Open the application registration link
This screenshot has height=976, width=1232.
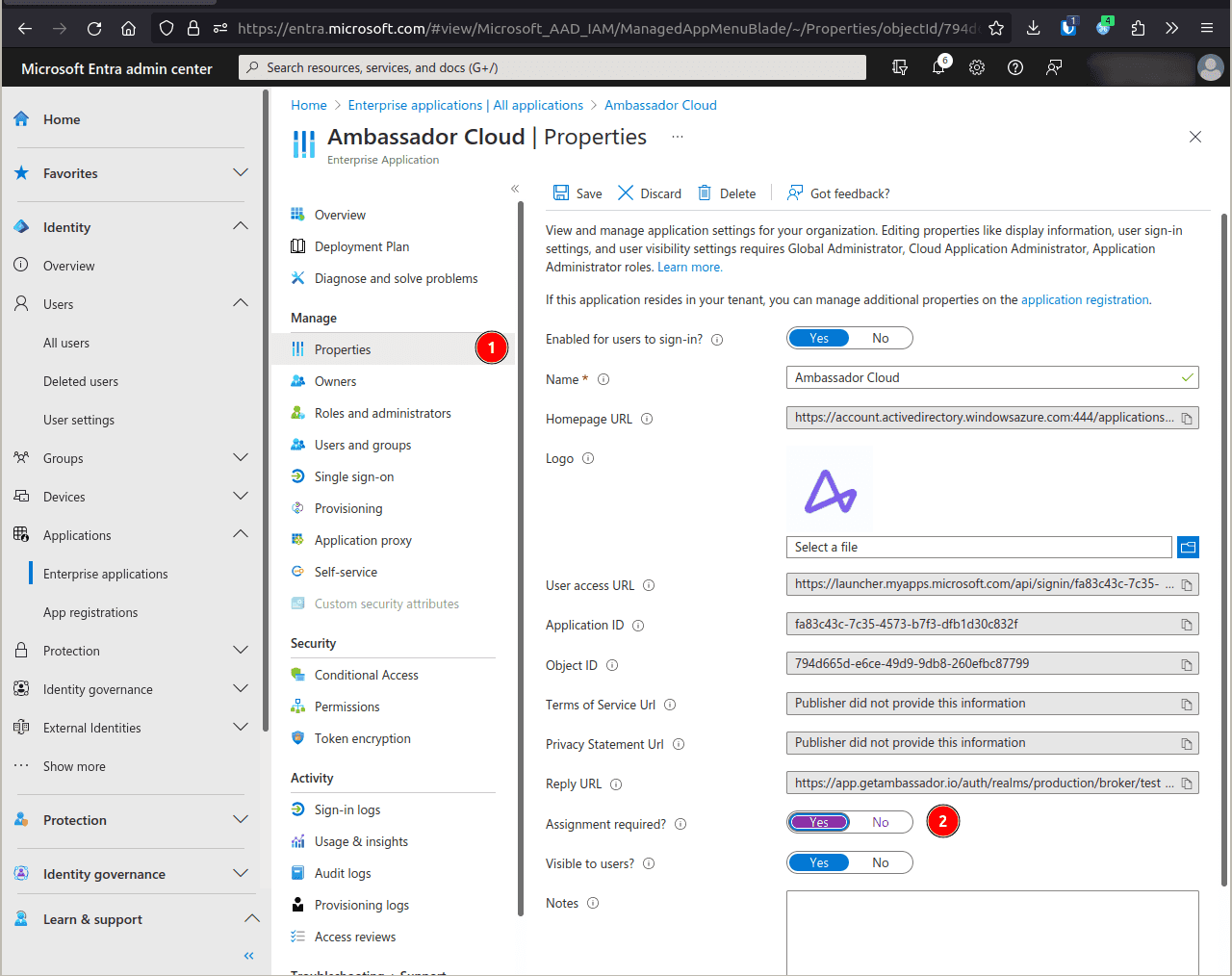point(1085,299)
